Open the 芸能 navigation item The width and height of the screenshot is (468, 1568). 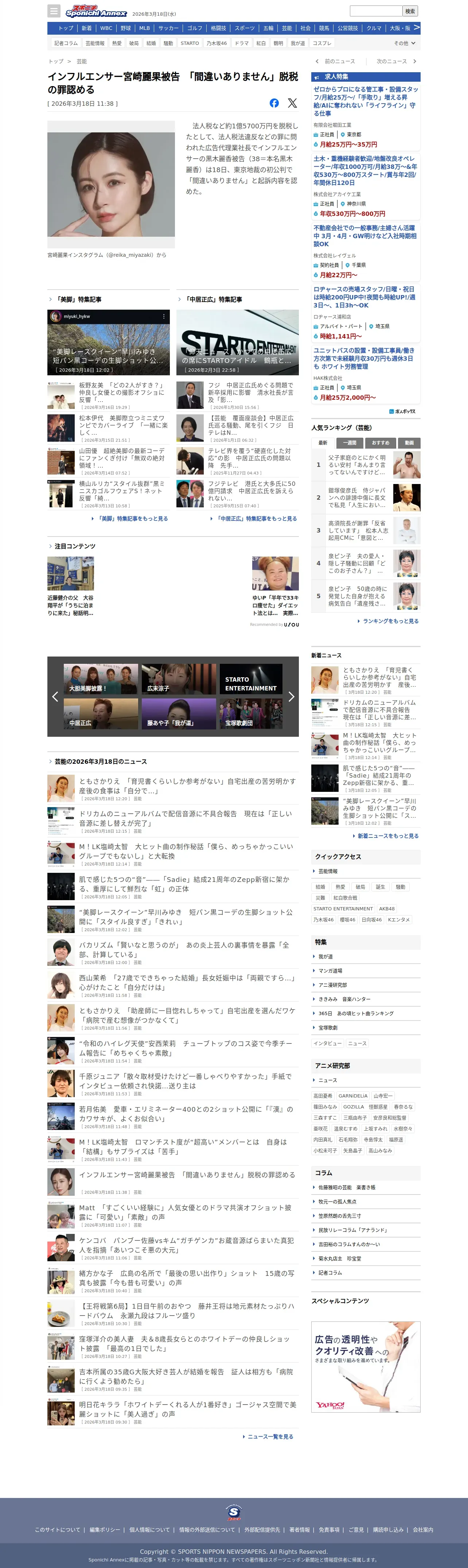click(286, 28)
